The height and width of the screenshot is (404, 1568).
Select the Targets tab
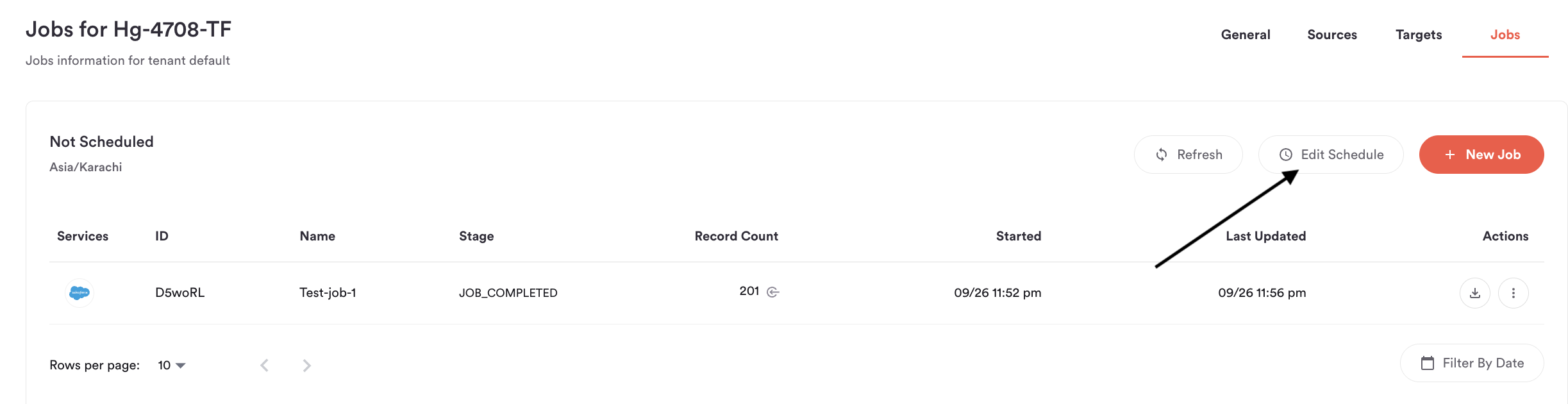click(1419, 35)
